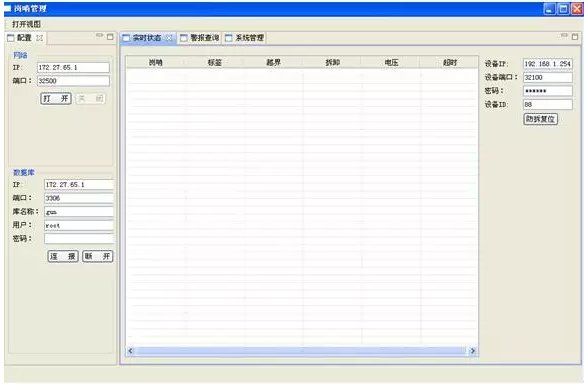The width and height of the screenshot is (584, 386).
Task: Maximize the main tab view panel
Action: click(x=575, y=37)
